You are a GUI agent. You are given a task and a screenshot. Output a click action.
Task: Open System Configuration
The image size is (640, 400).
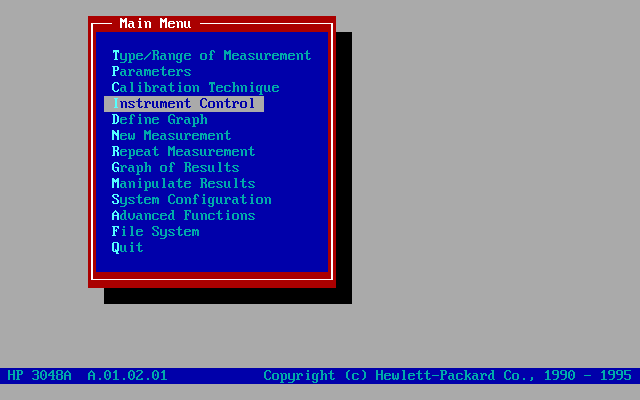(191, 200)
